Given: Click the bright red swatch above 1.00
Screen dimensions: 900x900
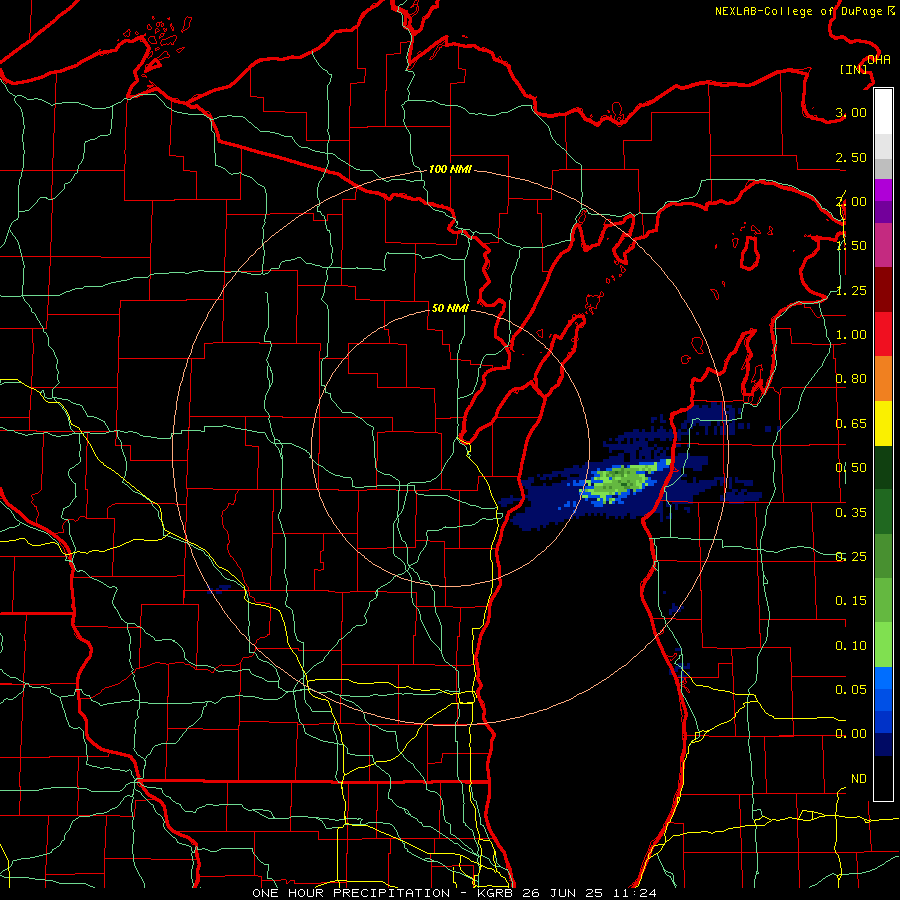Looking at the screenshot, I should [x=883, y=334].
